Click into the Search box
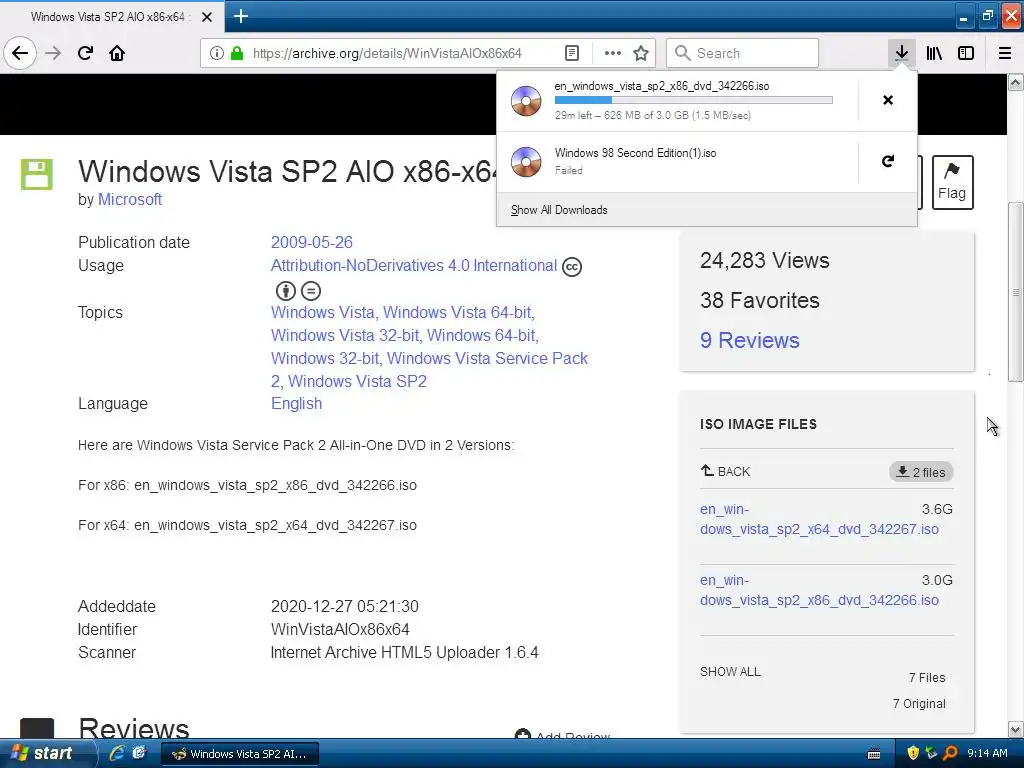1024x768 pixels. (742, 53)
